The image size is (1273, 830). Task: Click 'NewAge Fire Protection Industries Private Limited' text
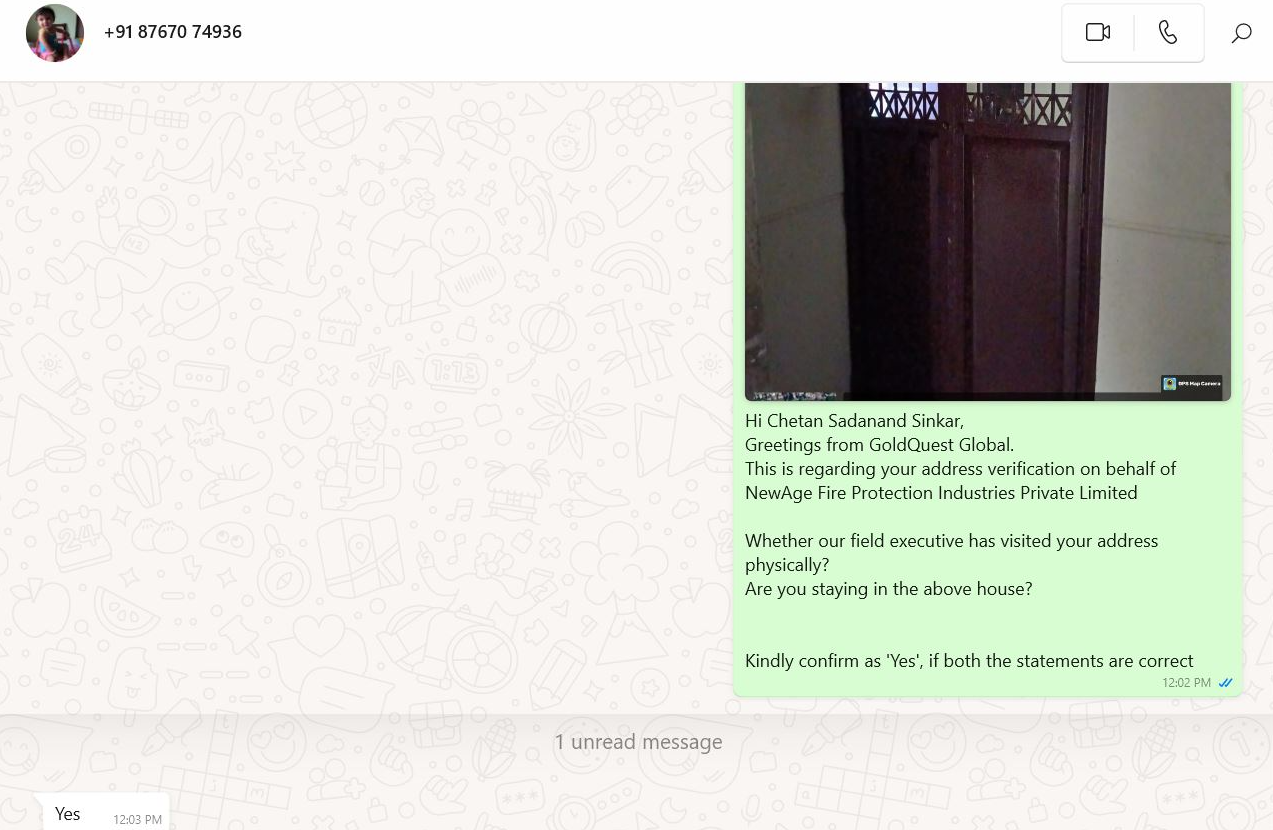point(941,493)
